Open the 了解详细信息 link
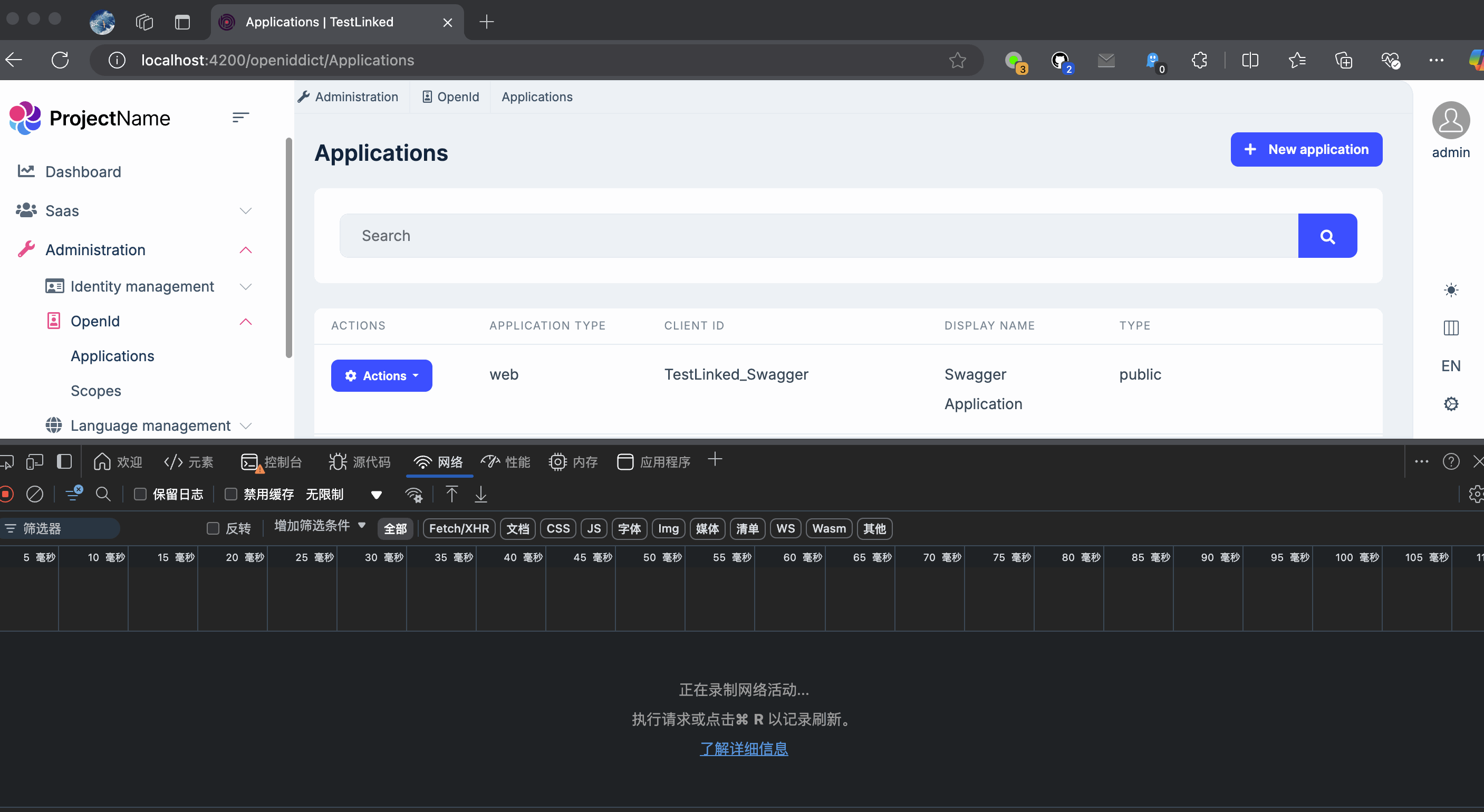The image size is (1484, 812). 743,749
